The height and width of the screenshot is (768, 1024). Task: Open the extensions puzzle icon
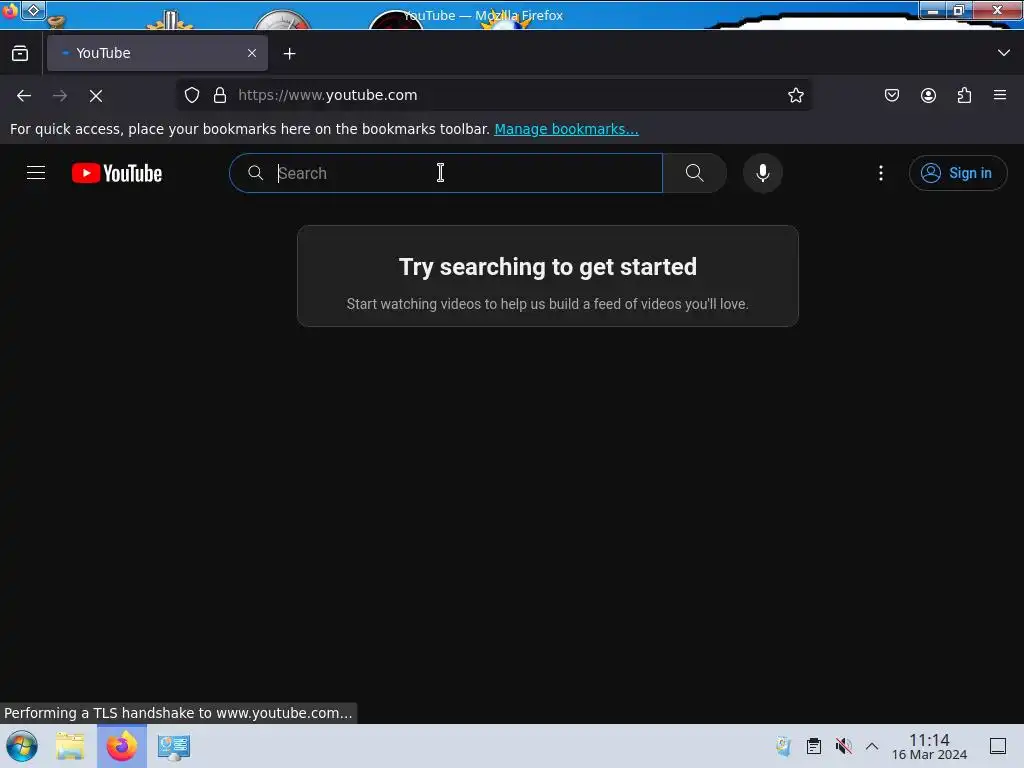[x=964, y=95]
